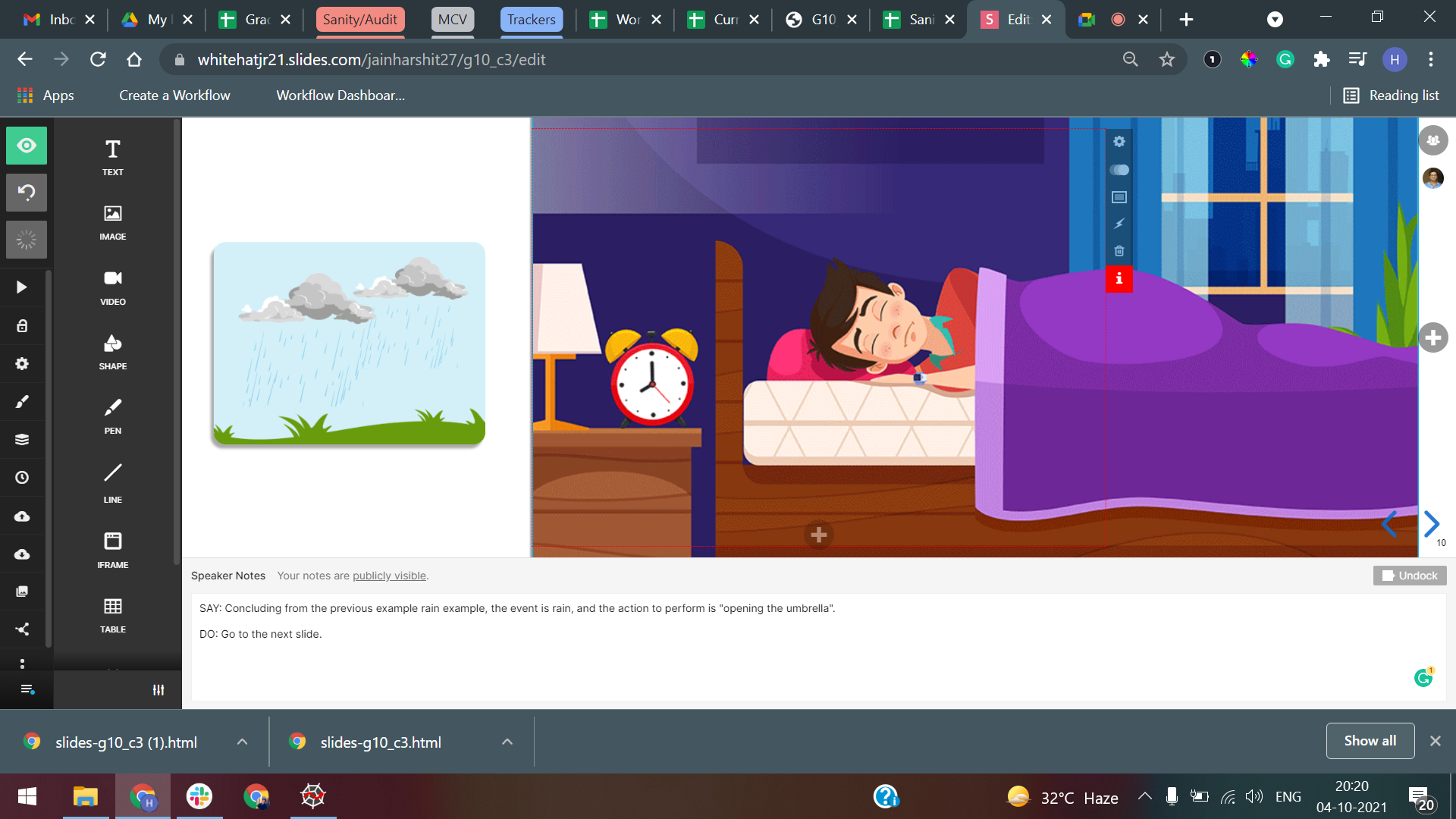Open the slide lightning-bolt fragment option
This screenshot has width=1456, height=819.
[x=1119, y=224]
